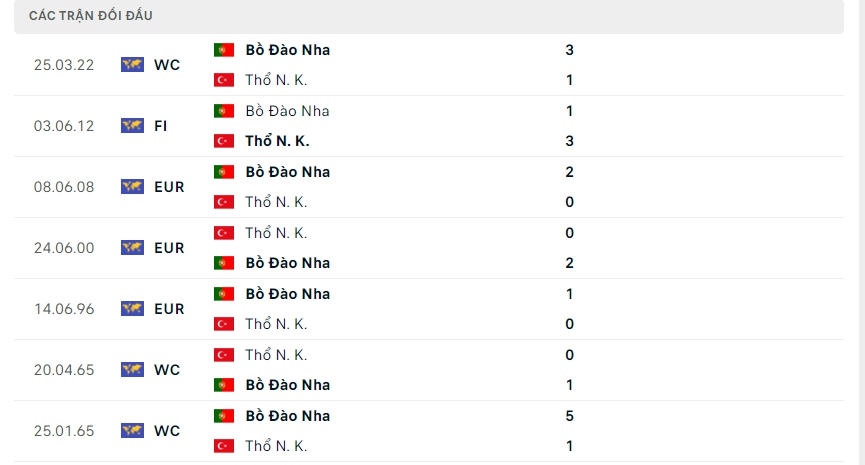Click the 08.06.08 match date

click(64, 187)
